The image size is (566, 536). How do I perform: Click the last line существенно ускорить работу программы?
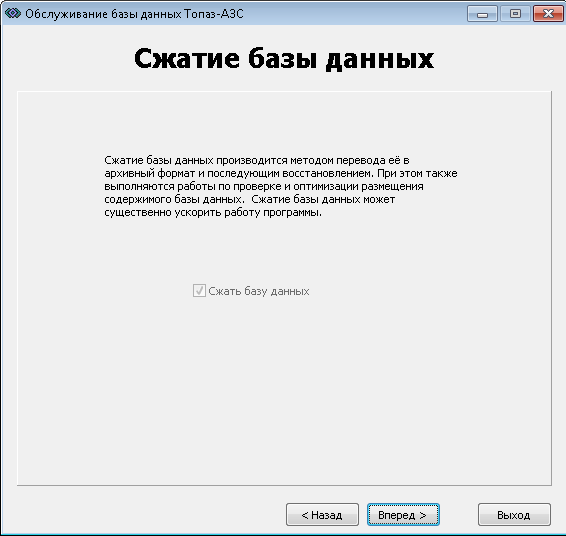[x=213, y=212]
